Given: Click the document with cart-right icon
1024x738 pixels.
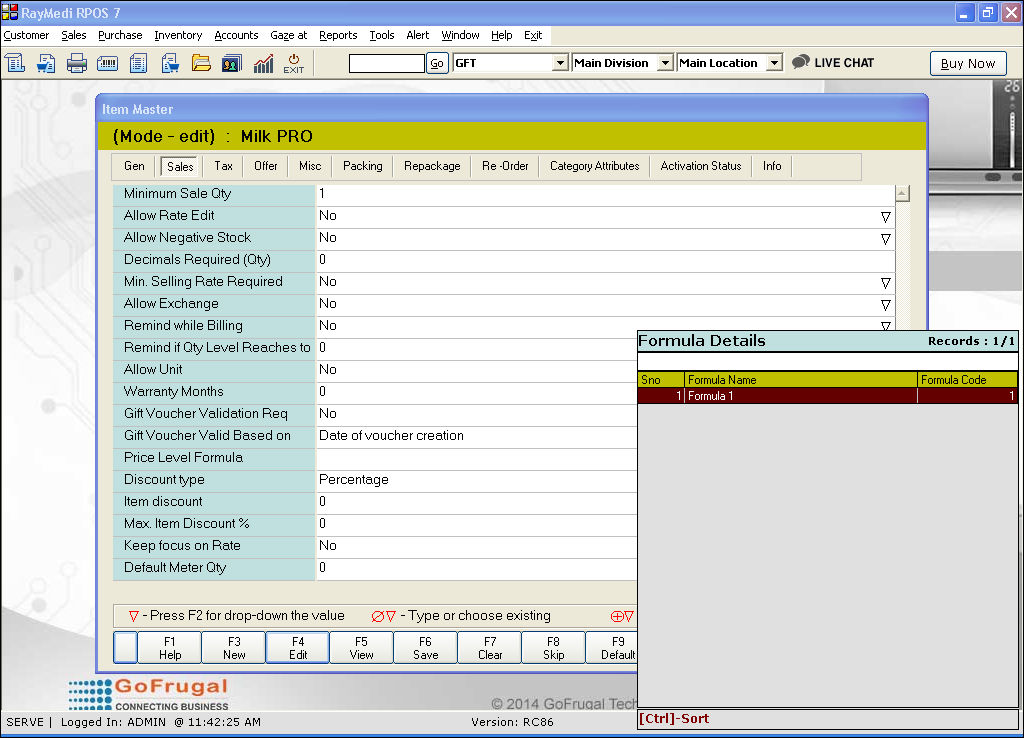Looking at the screenshot, I should click(x=170, y=63).
